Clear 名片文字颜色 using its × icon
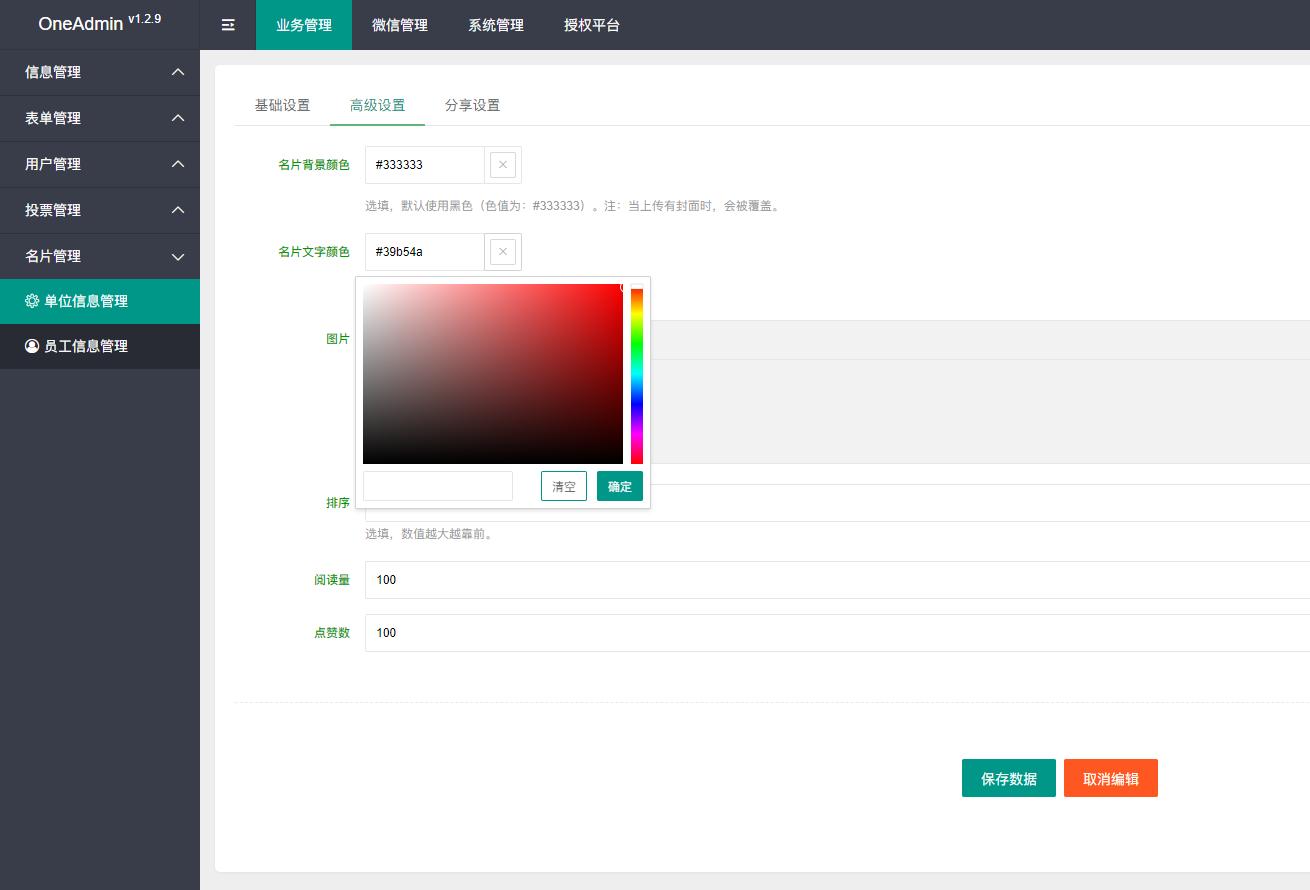 tap(502, 251)
